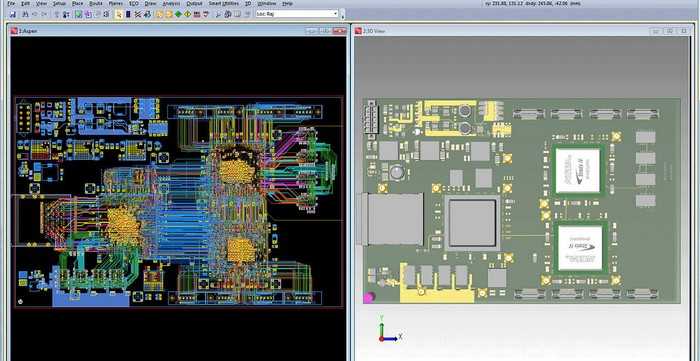Click the round gear-like toolbar icon
Viewport: 700px width, 361px height.
(106, 14)
